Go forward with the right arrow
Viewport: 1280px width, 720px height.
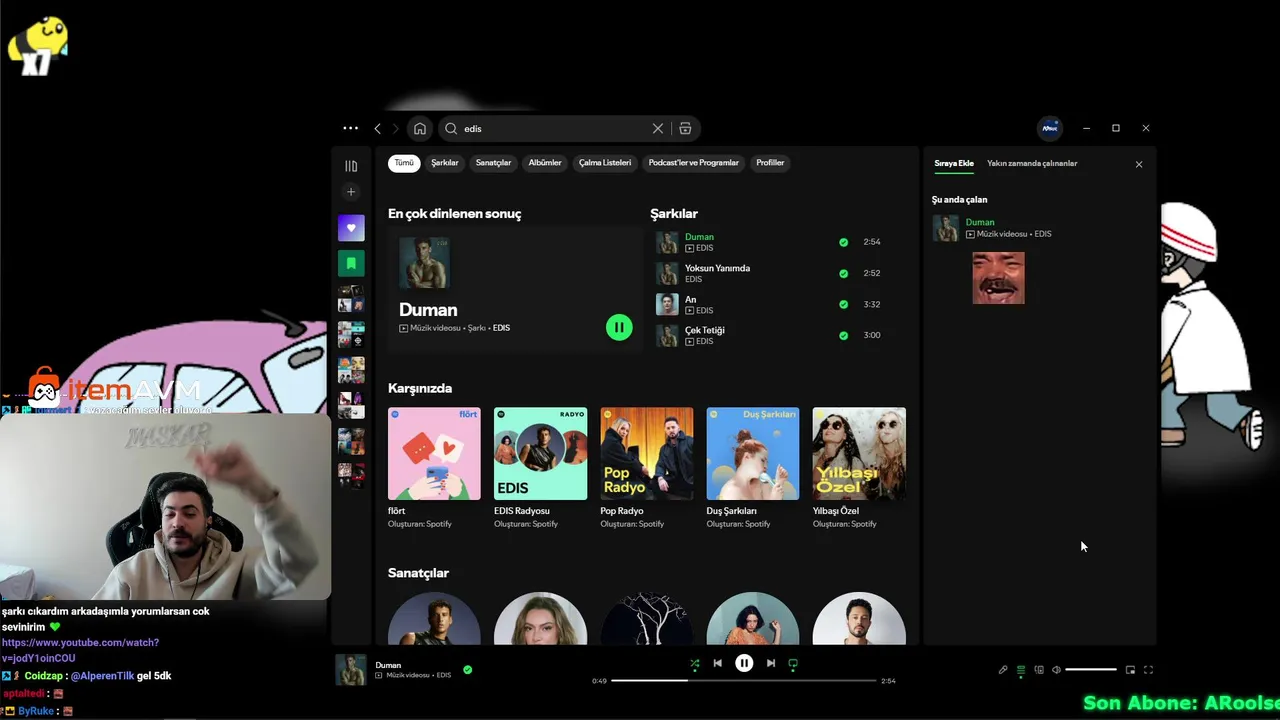[395, 128]
